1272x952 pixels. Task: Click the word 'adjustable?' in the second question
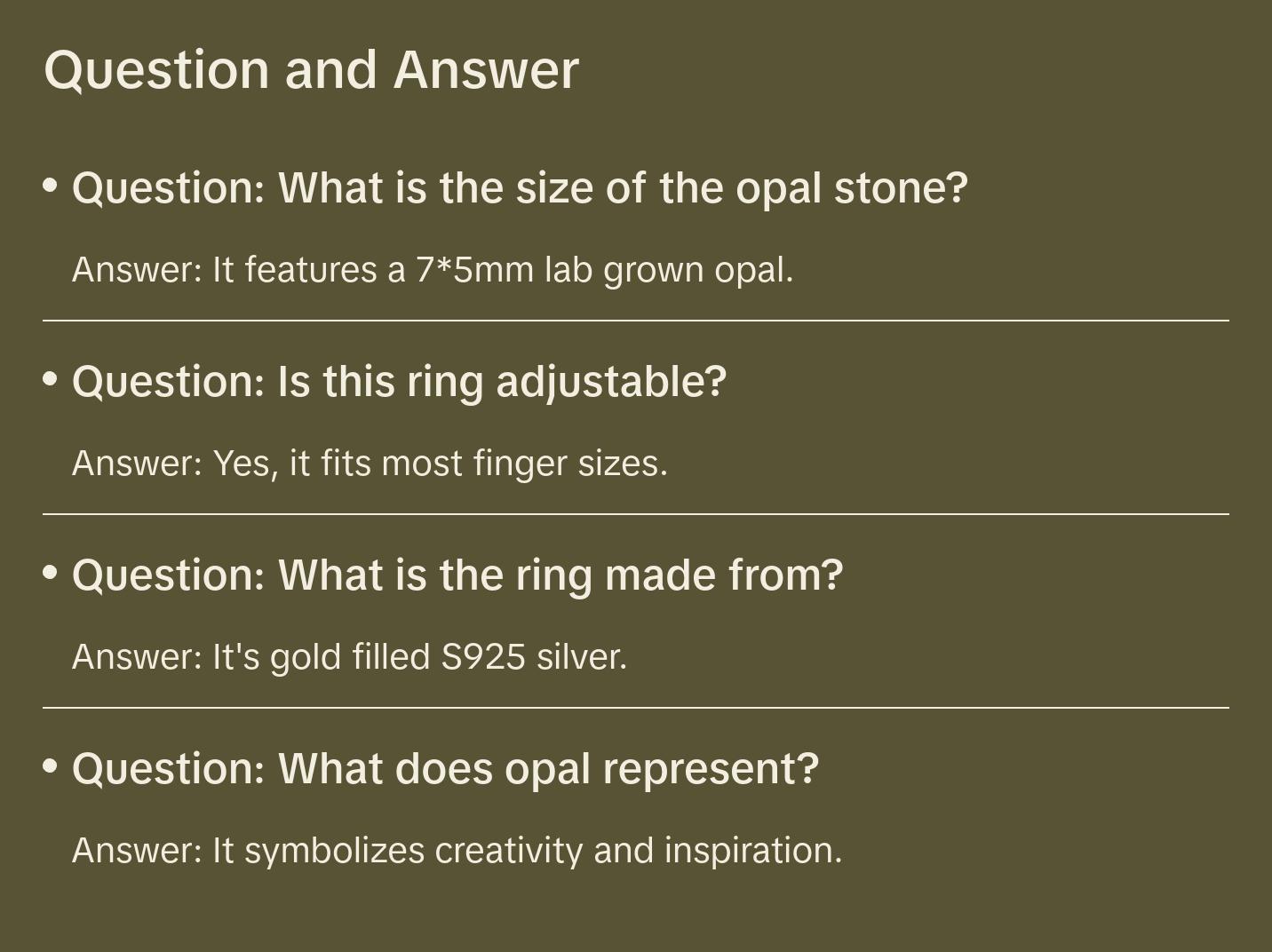click(x=611, y=382)
